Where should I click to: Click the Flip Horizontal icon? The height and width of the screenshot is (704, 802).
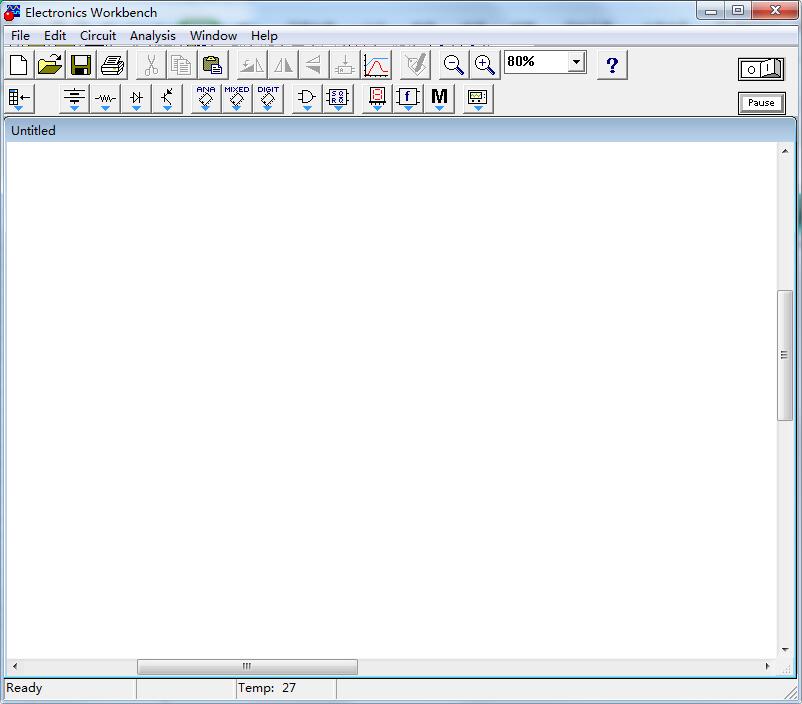[x=283, y=65]
